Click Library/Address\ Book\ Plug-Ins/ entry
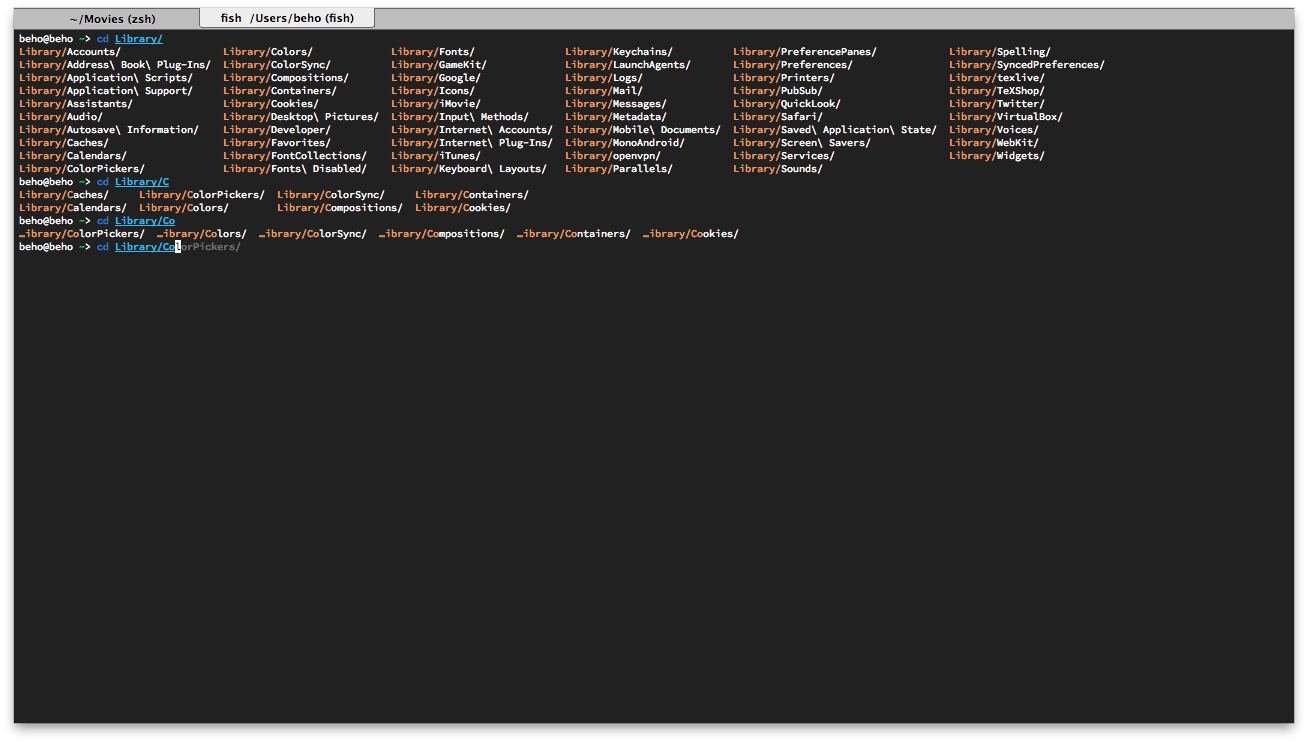1308x743 pixels. [115, 65]
